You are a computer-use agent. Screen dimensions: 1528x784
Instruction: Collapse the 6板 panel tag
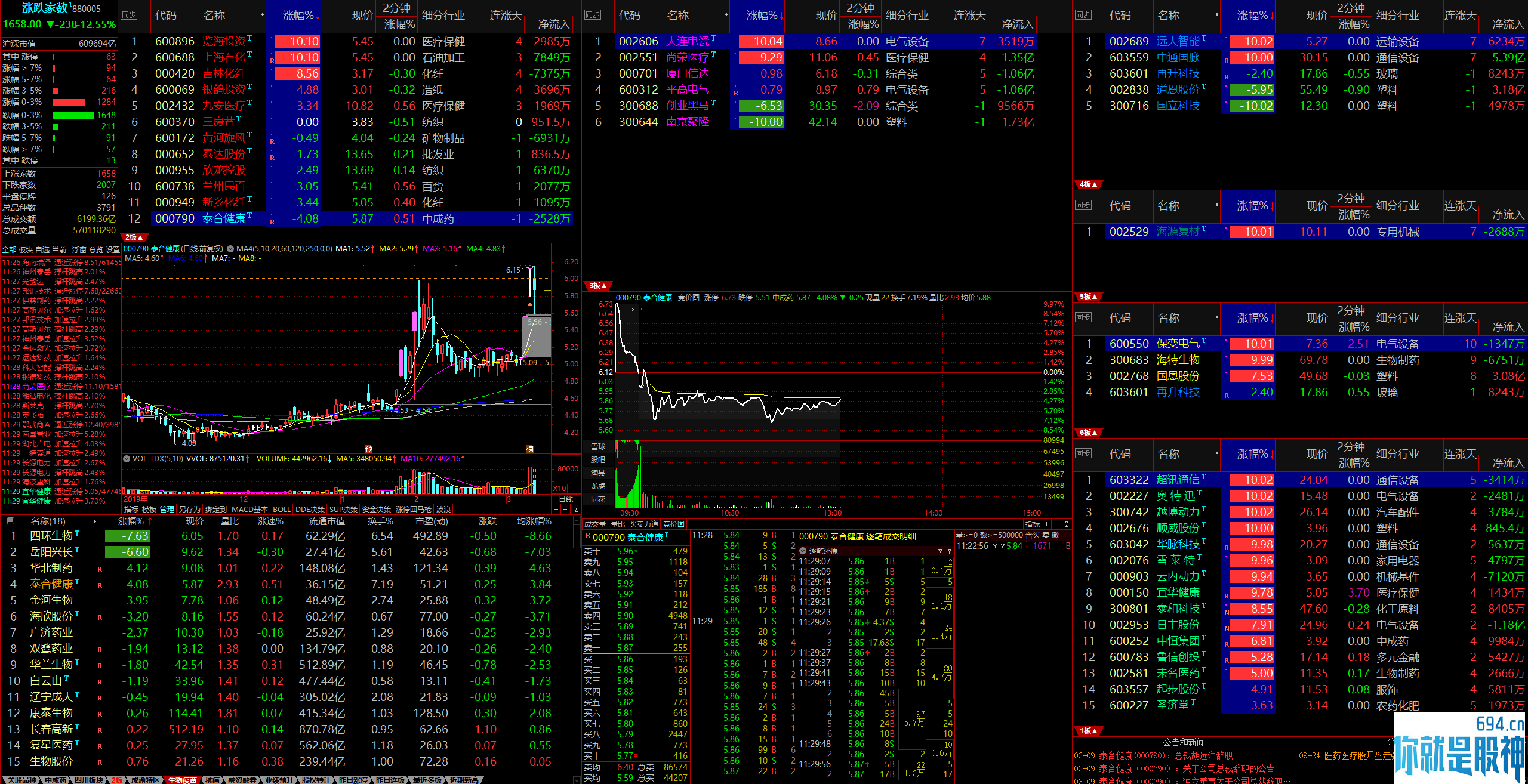click(1088, 433)
